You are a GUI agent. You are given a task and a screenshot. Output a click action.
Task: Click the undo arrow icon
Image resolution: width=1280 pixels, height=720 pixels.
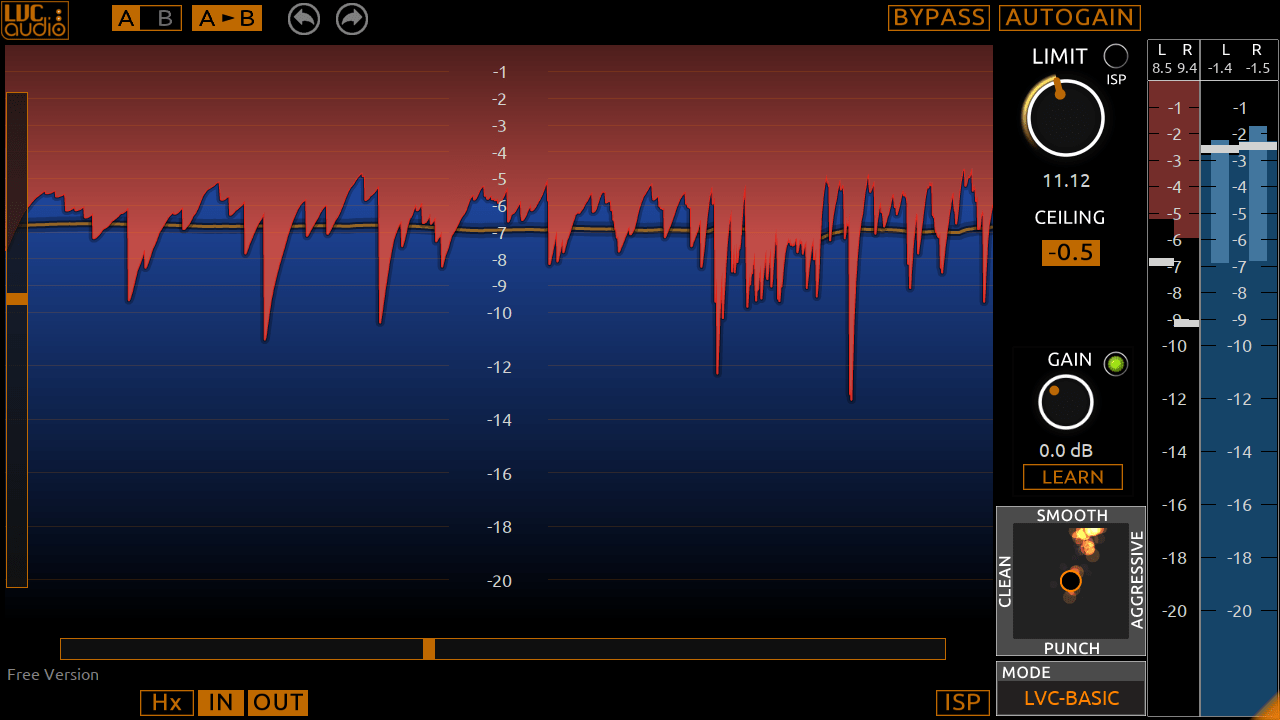pos(304,18)
